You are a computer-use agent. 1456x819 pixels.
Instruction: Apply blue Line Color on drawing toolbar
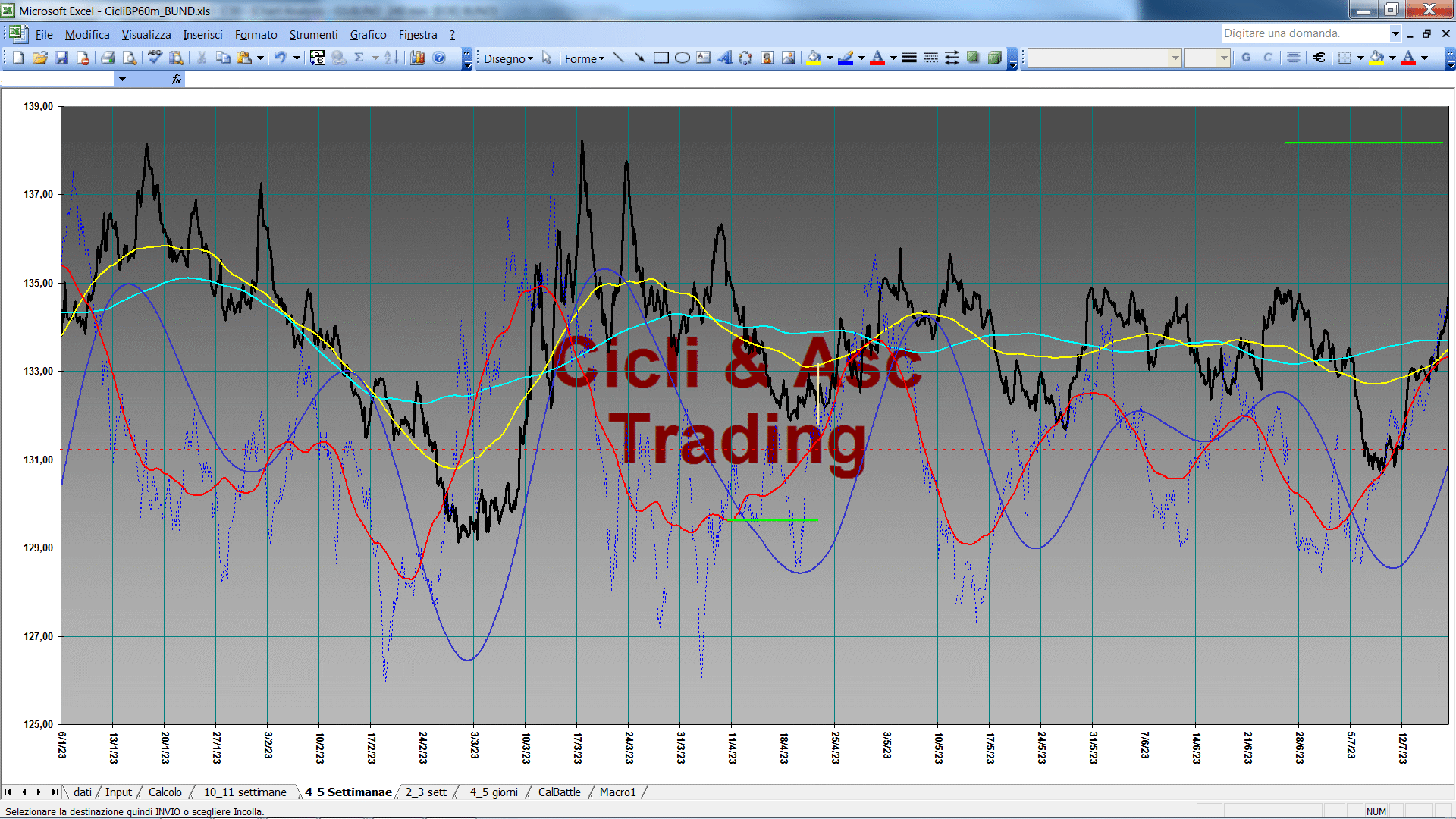click(846, 58)
